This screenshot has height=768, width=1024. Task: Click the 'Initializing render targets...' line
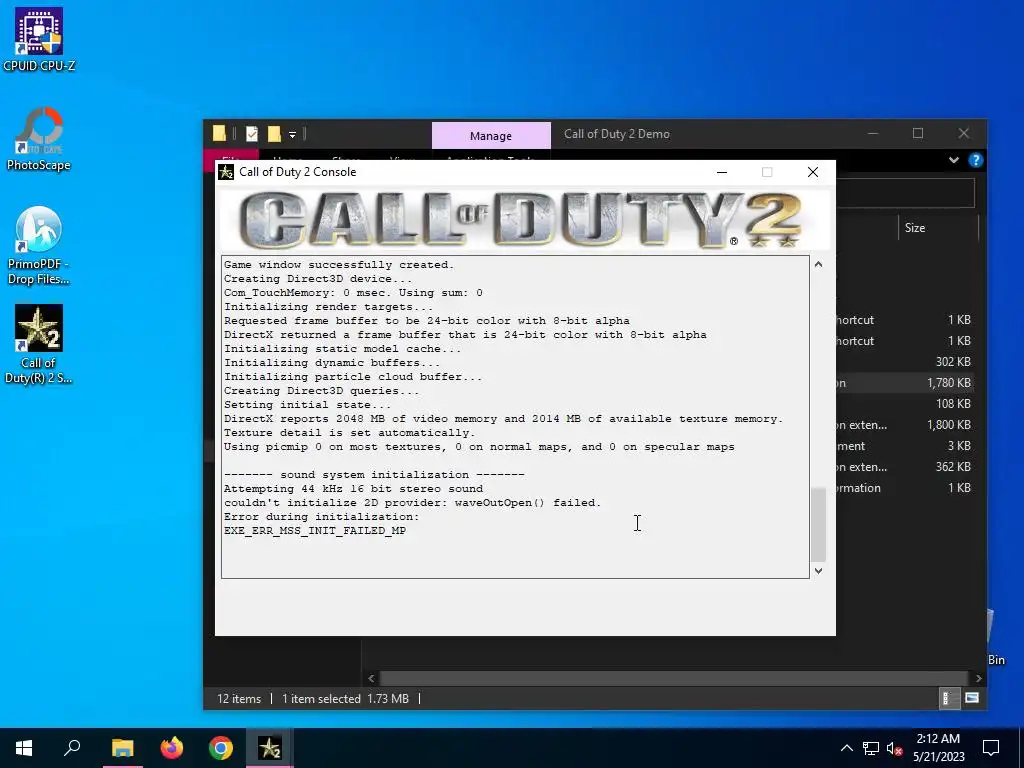[x=328, y=307]
